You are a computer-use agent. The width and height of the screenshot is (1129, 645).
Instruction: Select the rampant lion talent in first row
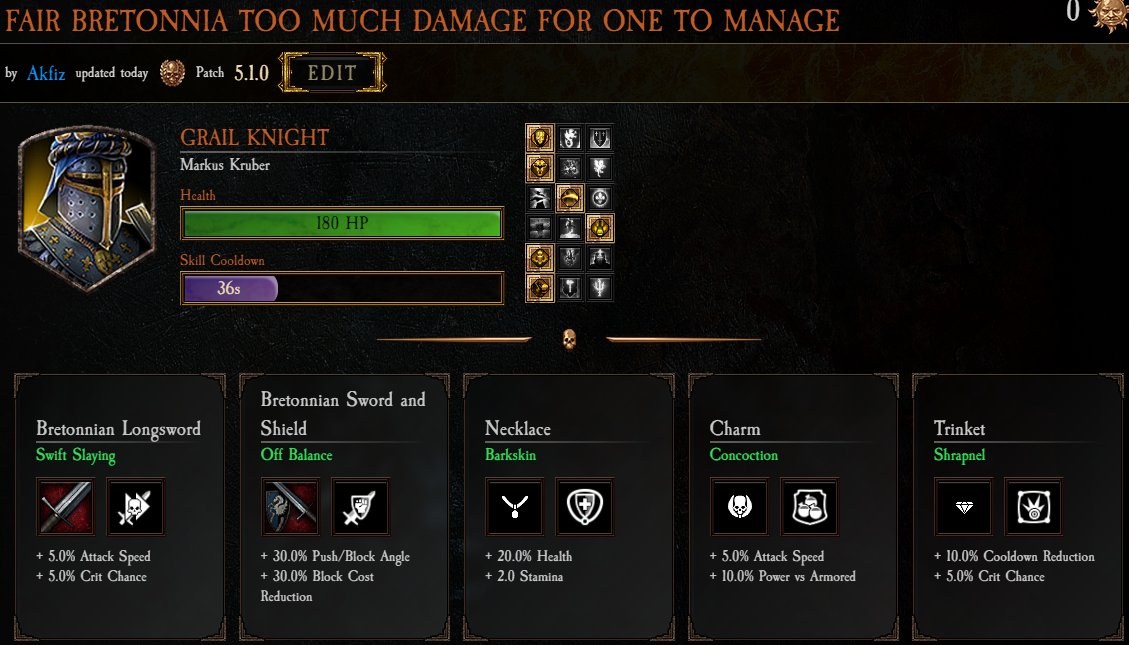pyautogui.click(x=570, y=137)
